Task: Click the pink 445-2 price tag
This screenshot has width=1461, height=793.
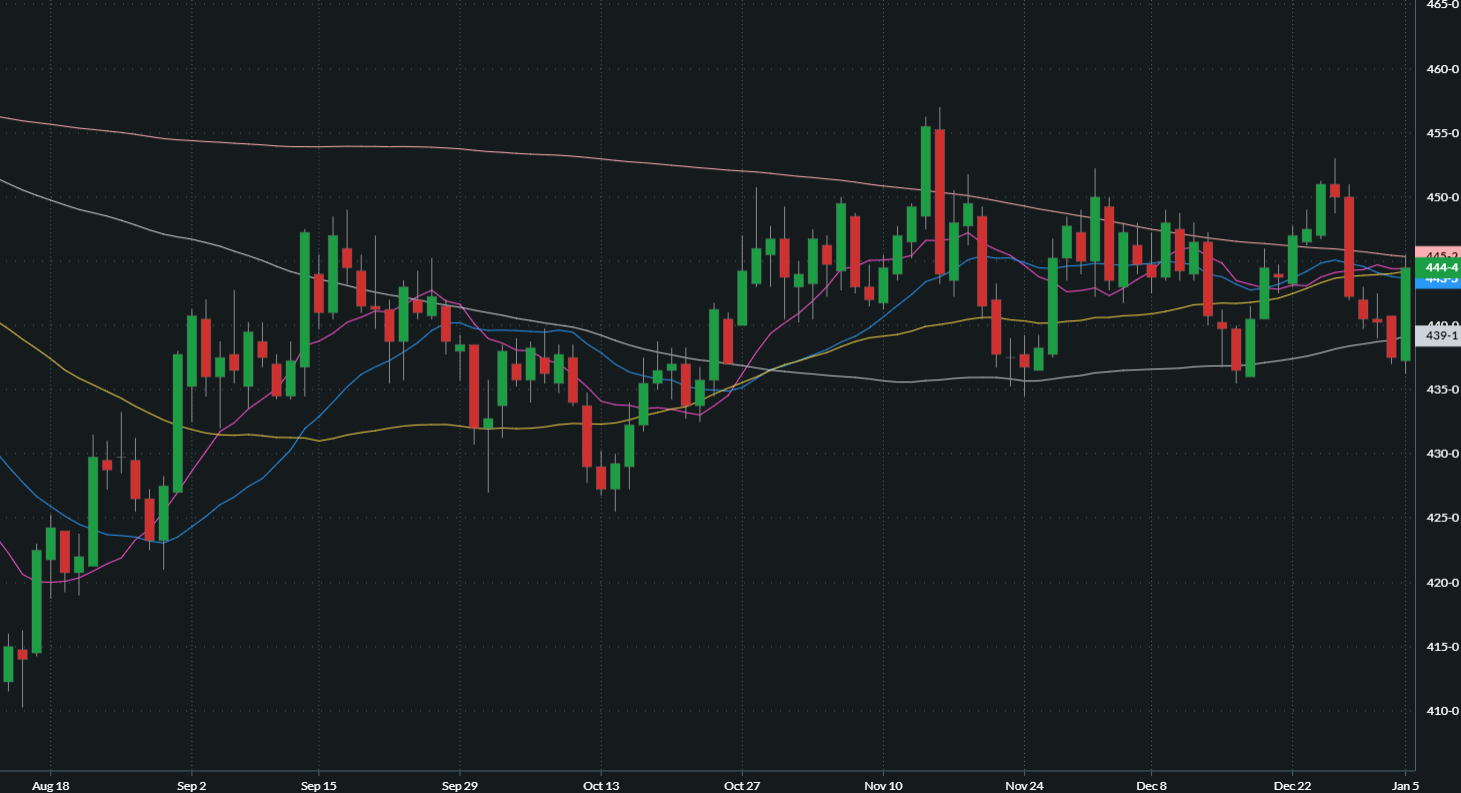Action: pyautogui.click(x=1438, y=253)
